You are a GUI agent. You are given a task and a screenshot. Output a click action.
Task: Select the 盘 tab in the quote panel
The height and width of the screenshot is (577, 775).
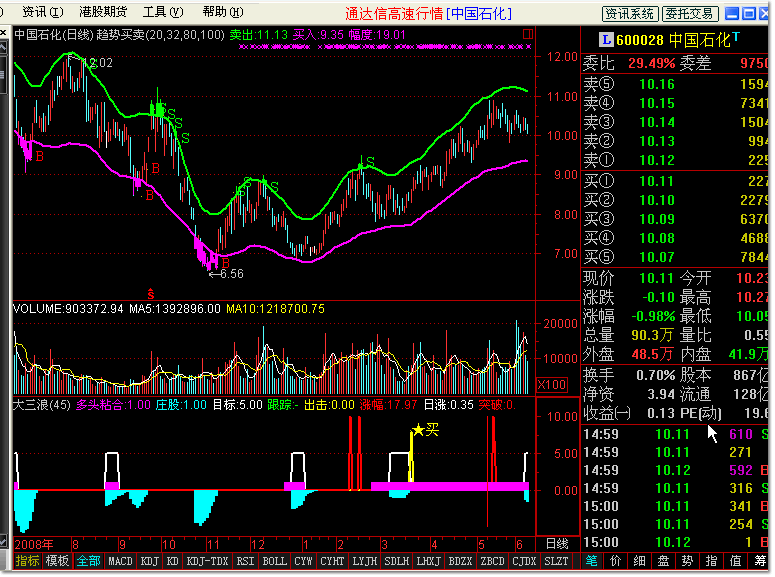[x=663, y=561]
